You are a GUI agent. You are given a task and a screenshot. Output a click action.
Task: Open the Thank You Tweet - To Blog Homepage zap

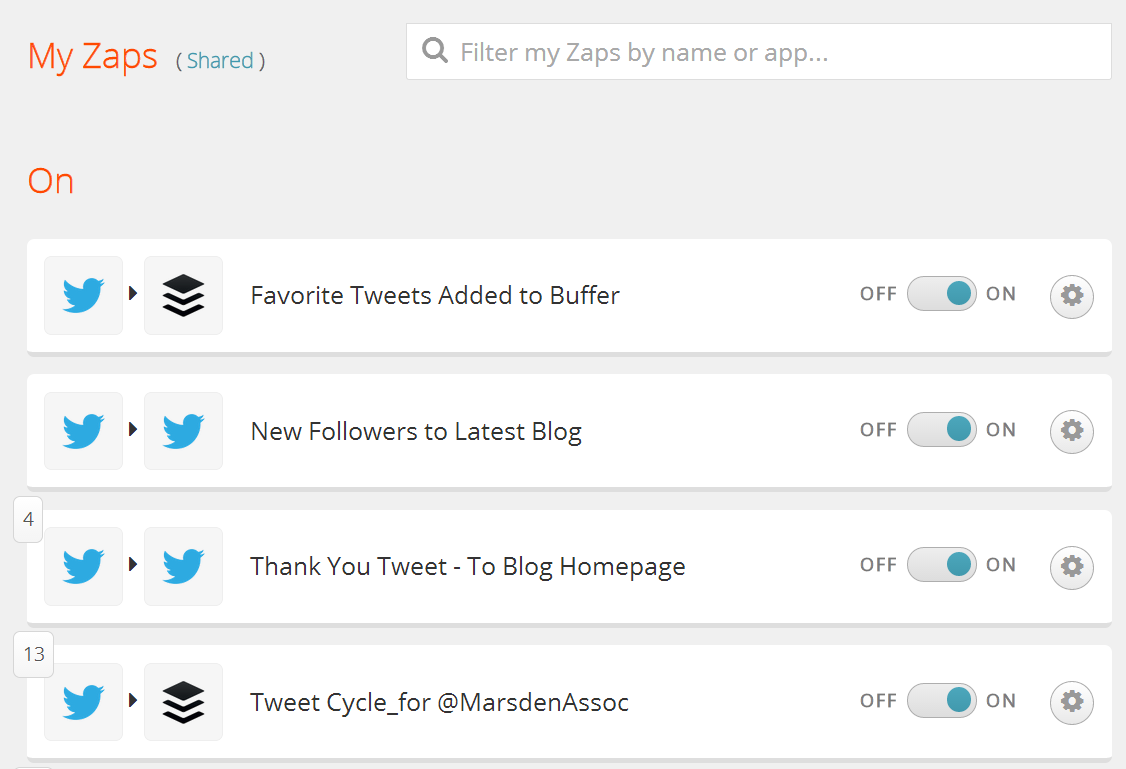coord(467,567)
